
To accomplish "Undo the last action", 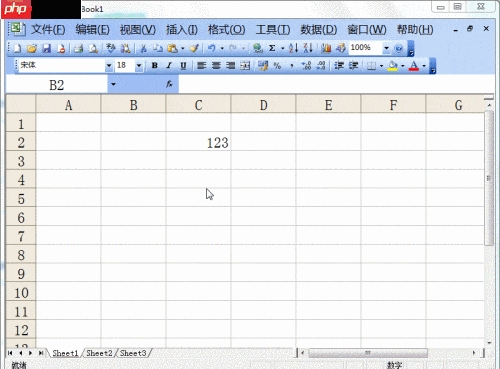I will coord(211,49).
